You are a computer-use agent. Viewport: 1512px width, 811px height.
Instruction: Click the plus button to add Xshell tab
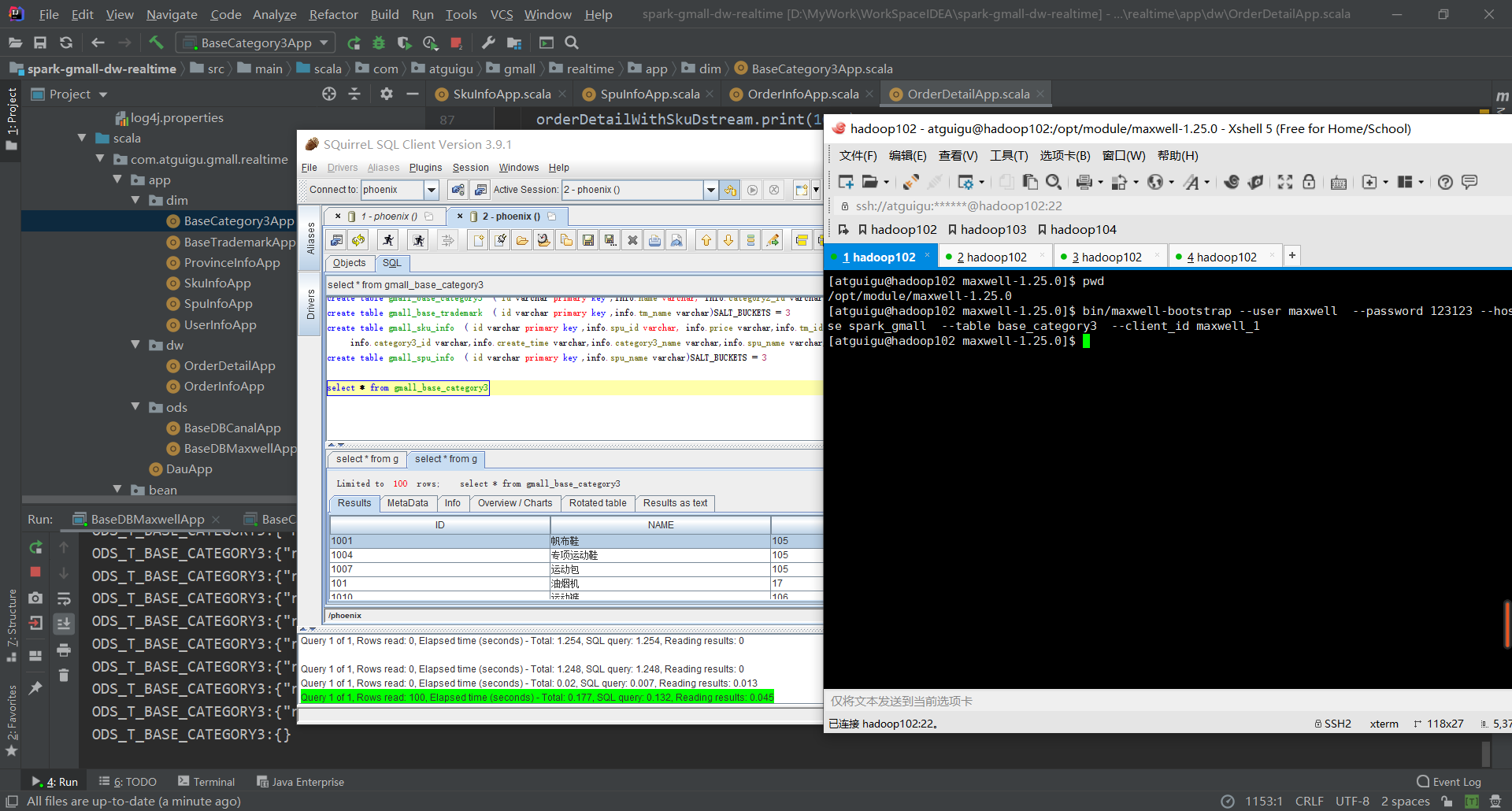point(1291,256)
